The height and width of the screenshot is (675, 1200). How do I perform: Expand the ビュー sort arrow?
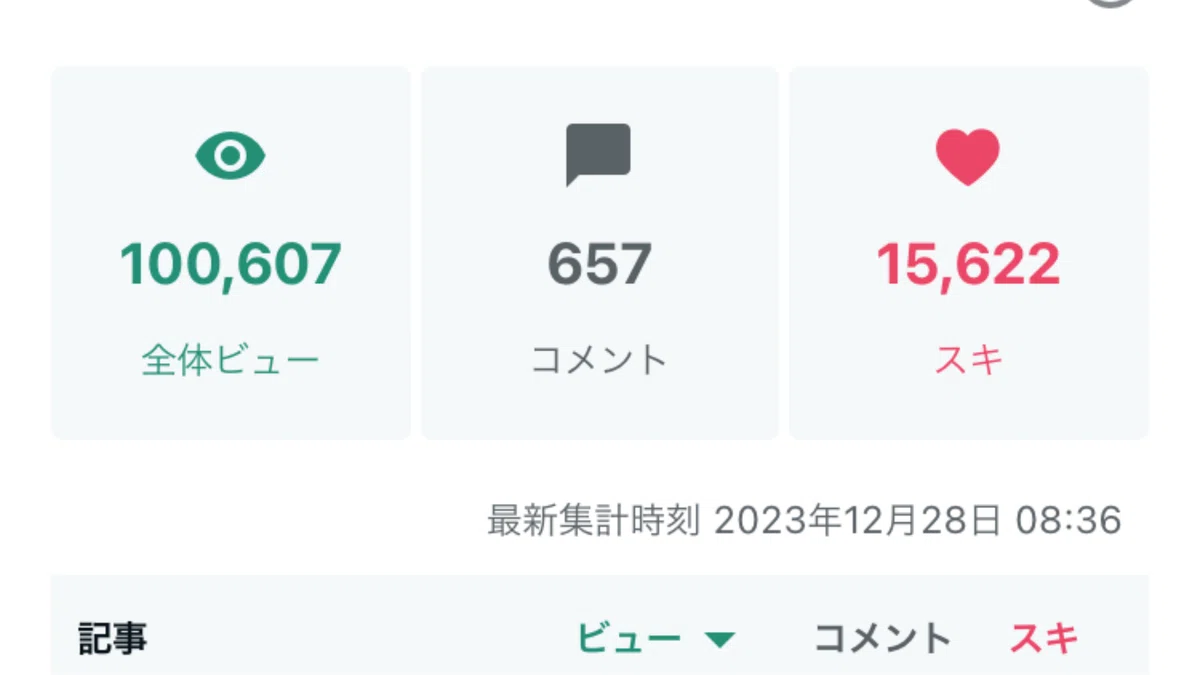click(x=720, y=640)
